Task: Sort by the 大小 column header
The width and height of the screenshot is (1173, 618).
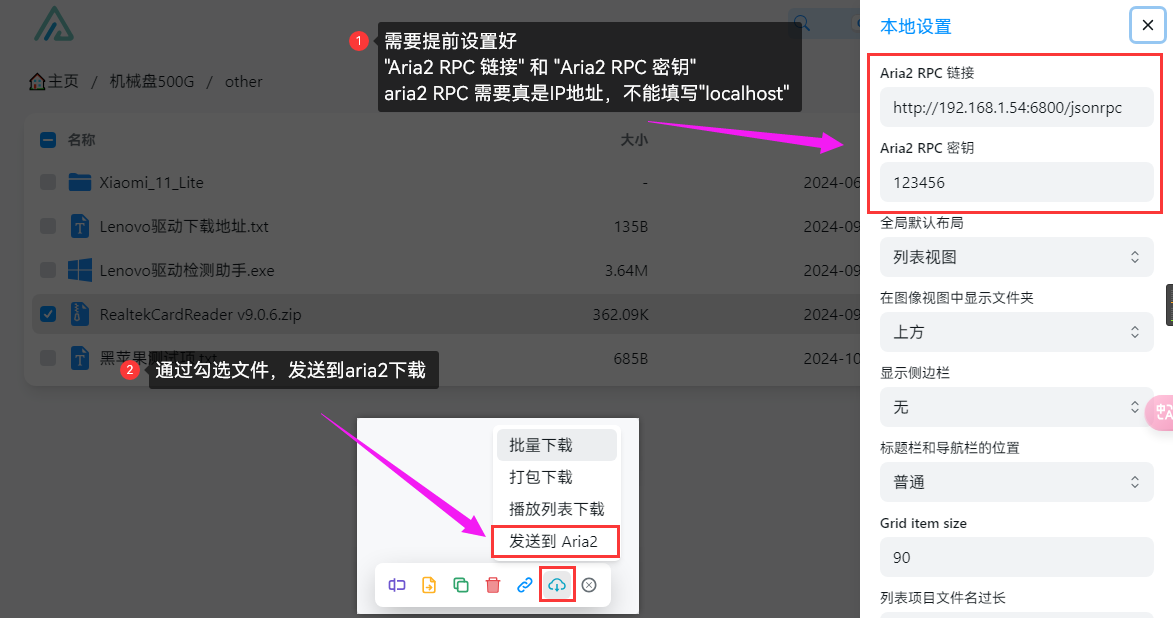Action: (x=634, y=140)
